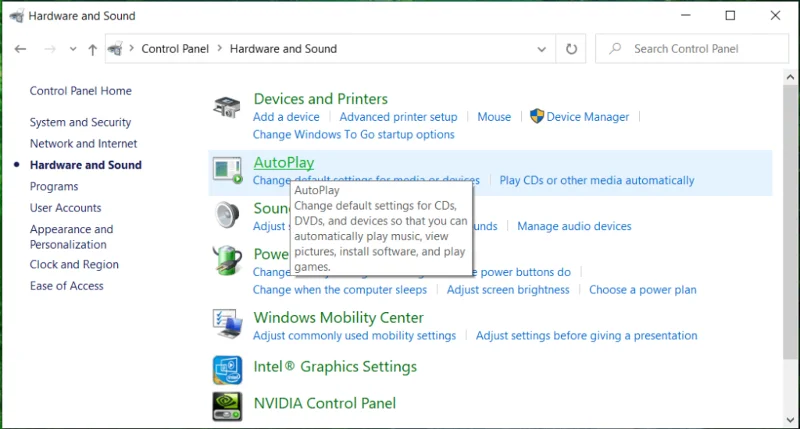Screen dimensions: 800x429
Task: Open the Devices and Printers heading
Action: pos(320,99)
